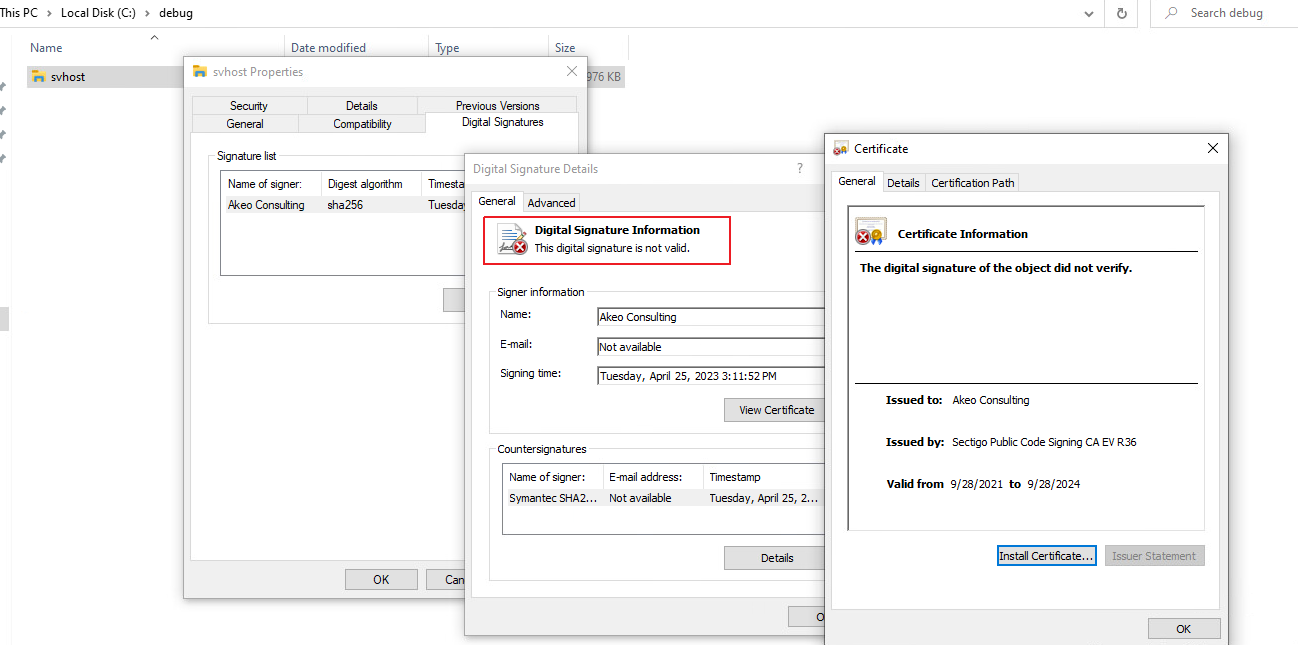Expand the address bar history dropdown
This screenshot has height=645, width=1298.
click(1089, 14)
